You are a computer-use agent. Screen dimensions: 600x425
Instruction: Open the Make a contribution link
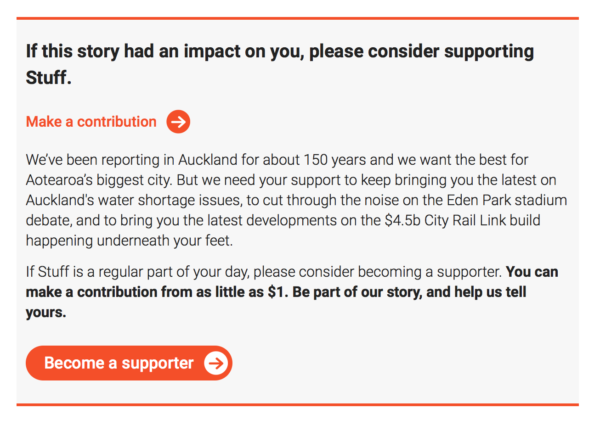click(91, 122)
